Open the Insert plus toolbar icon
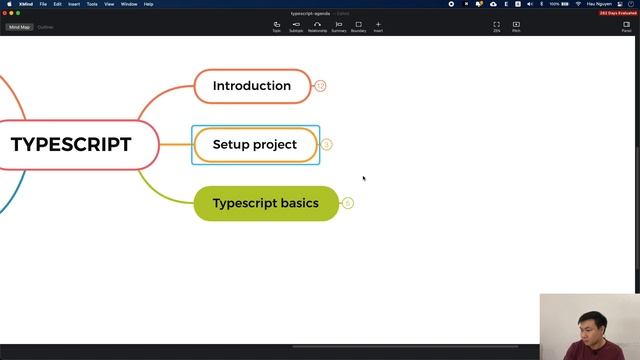The height and width of the screenshot is (360, 640). coord(378,27)
